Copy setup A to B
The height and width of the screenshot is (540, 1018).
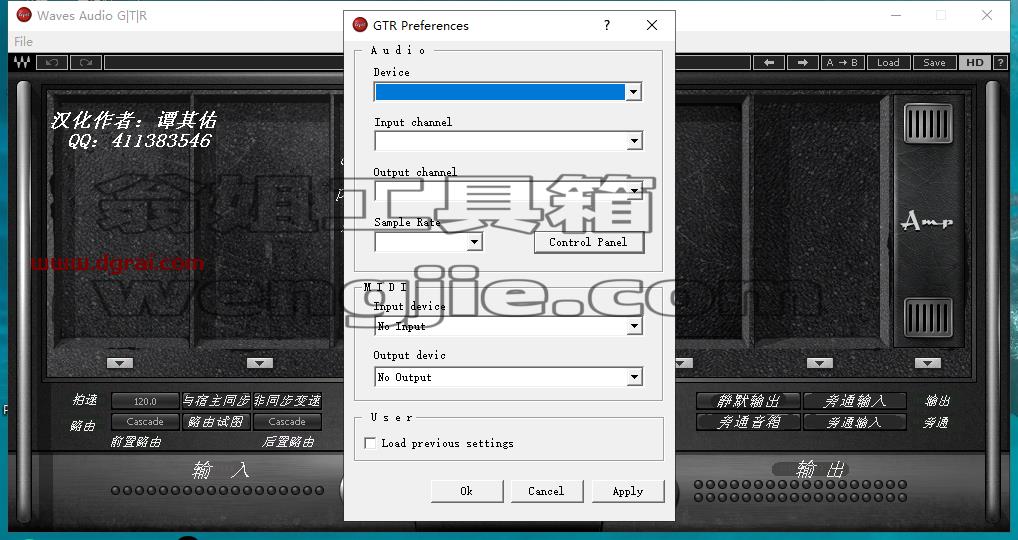pyautogui.click(x=842, y=62)
